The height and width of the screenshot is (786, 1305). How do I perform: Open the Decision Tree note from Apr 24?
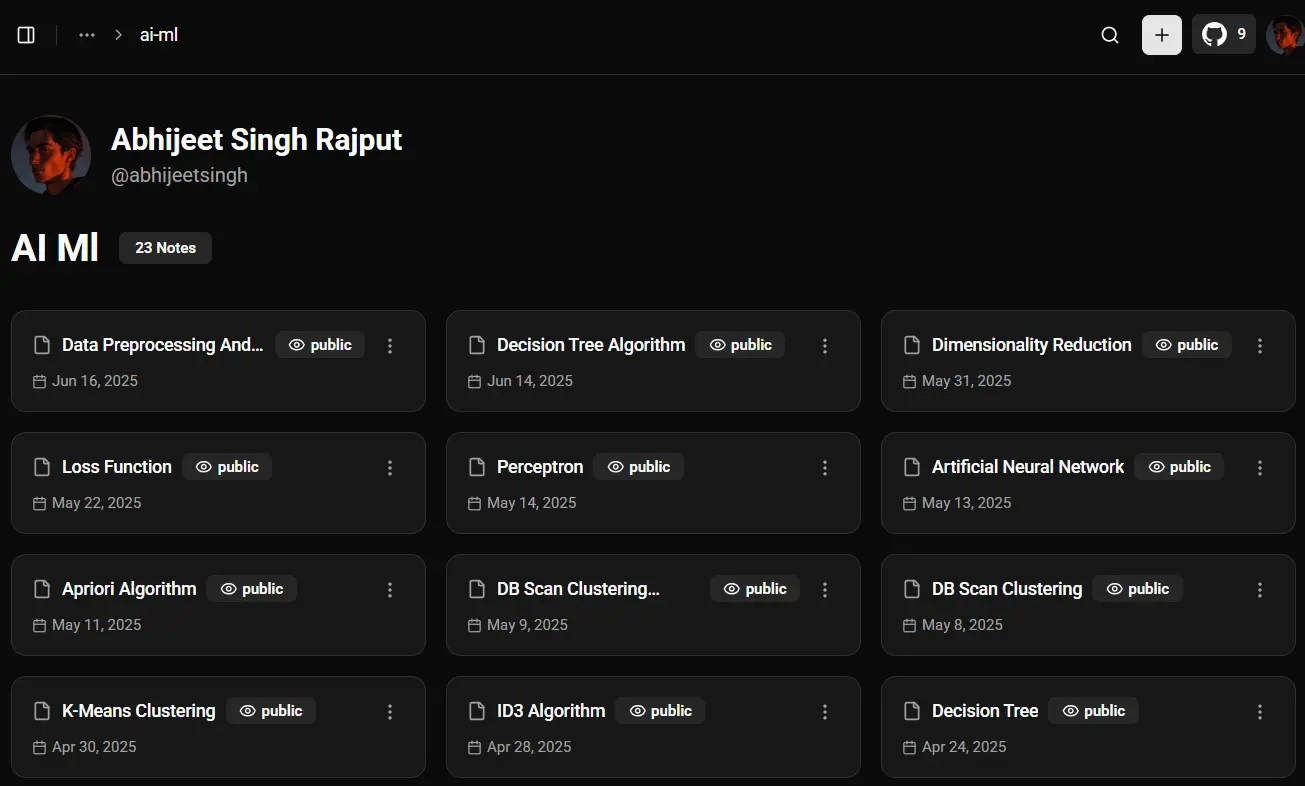click(985, 711)
